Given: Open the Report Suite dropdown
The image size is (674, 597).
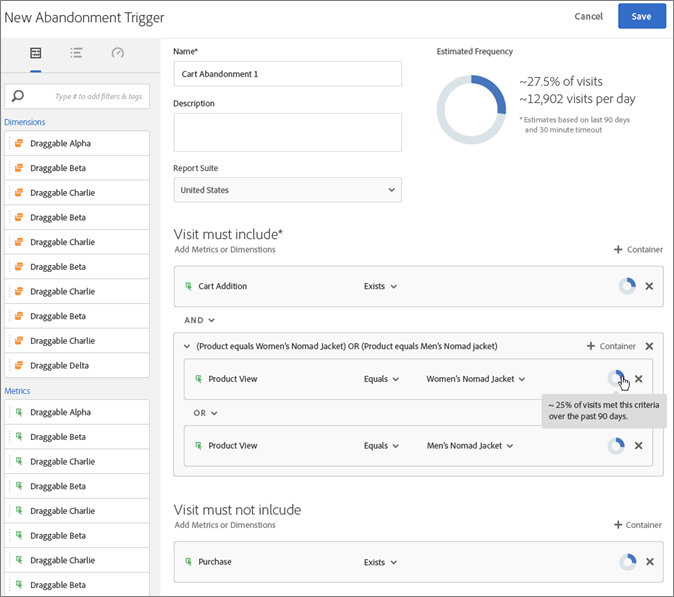Looking at the screenshot, I should click(288, 190).
